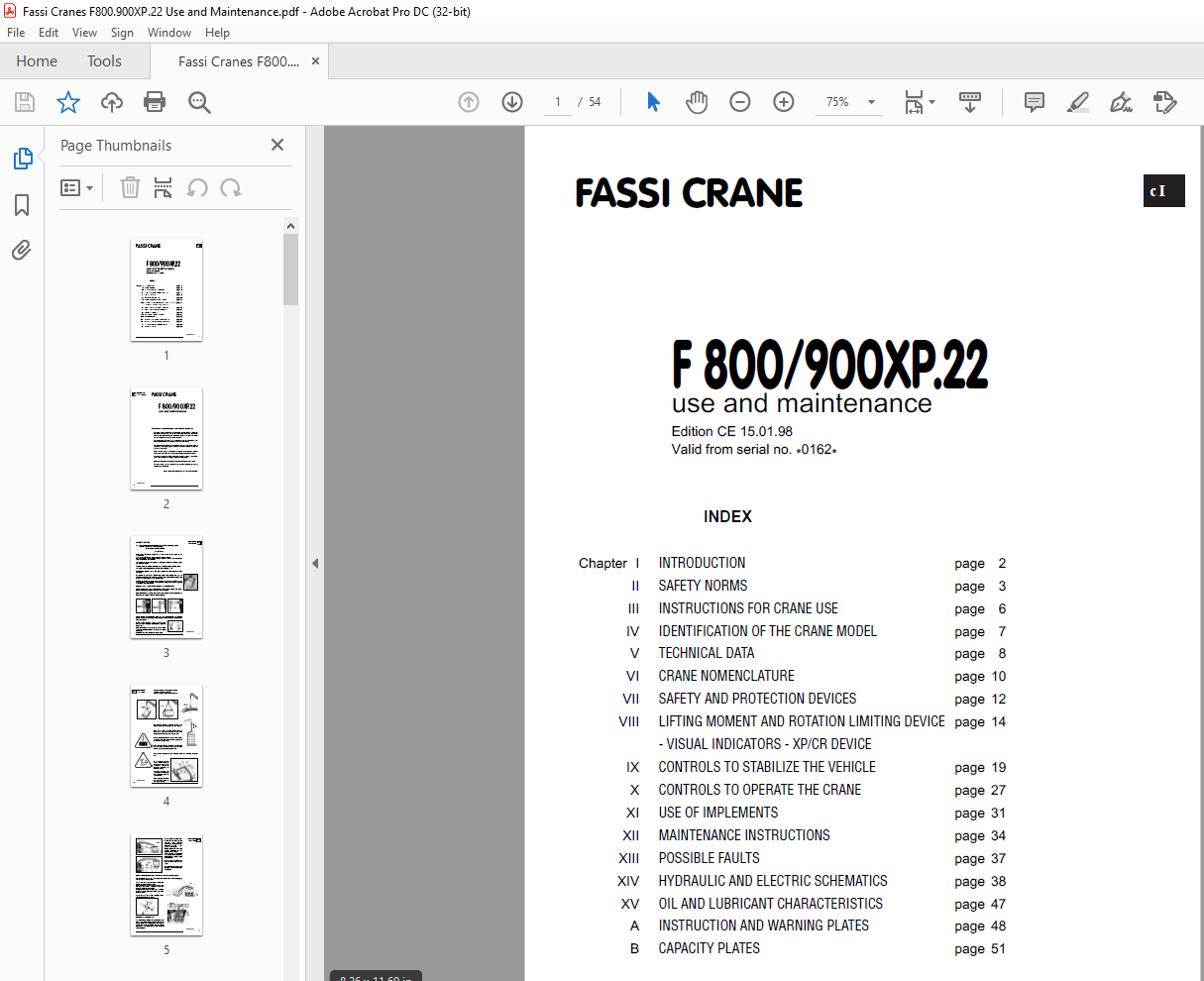Go to the next page arrow

pyautogui.click(x=512, y=102)
